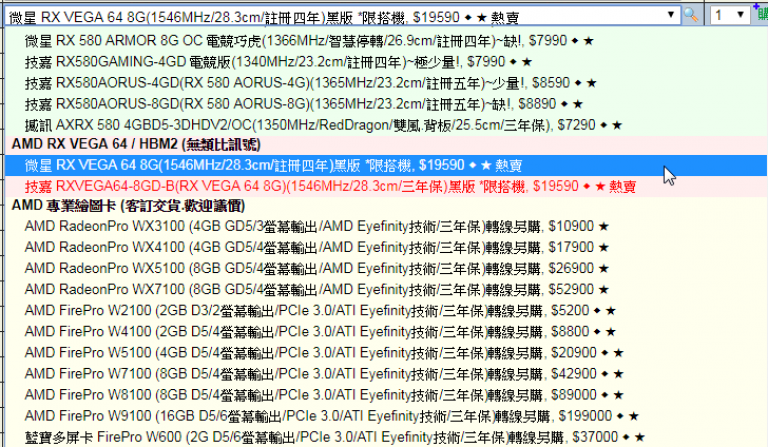The width and height of the screenshot is (768, 447).
Task: Select AMD RadeonPro WX5100 $26900
Action: coord(386,268)
